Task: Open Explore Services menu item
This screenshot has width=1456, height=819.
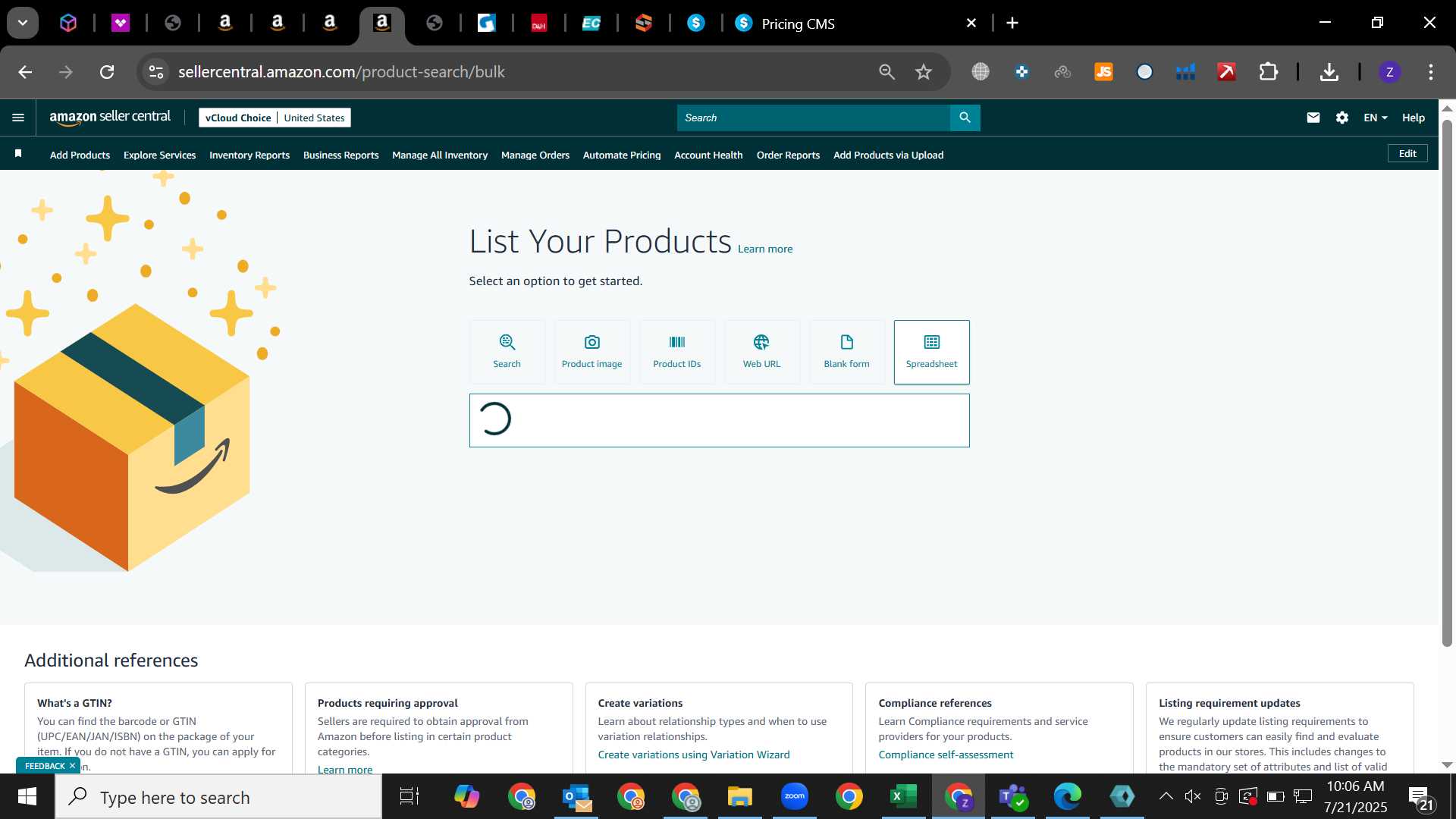Action: pos(159,155)
